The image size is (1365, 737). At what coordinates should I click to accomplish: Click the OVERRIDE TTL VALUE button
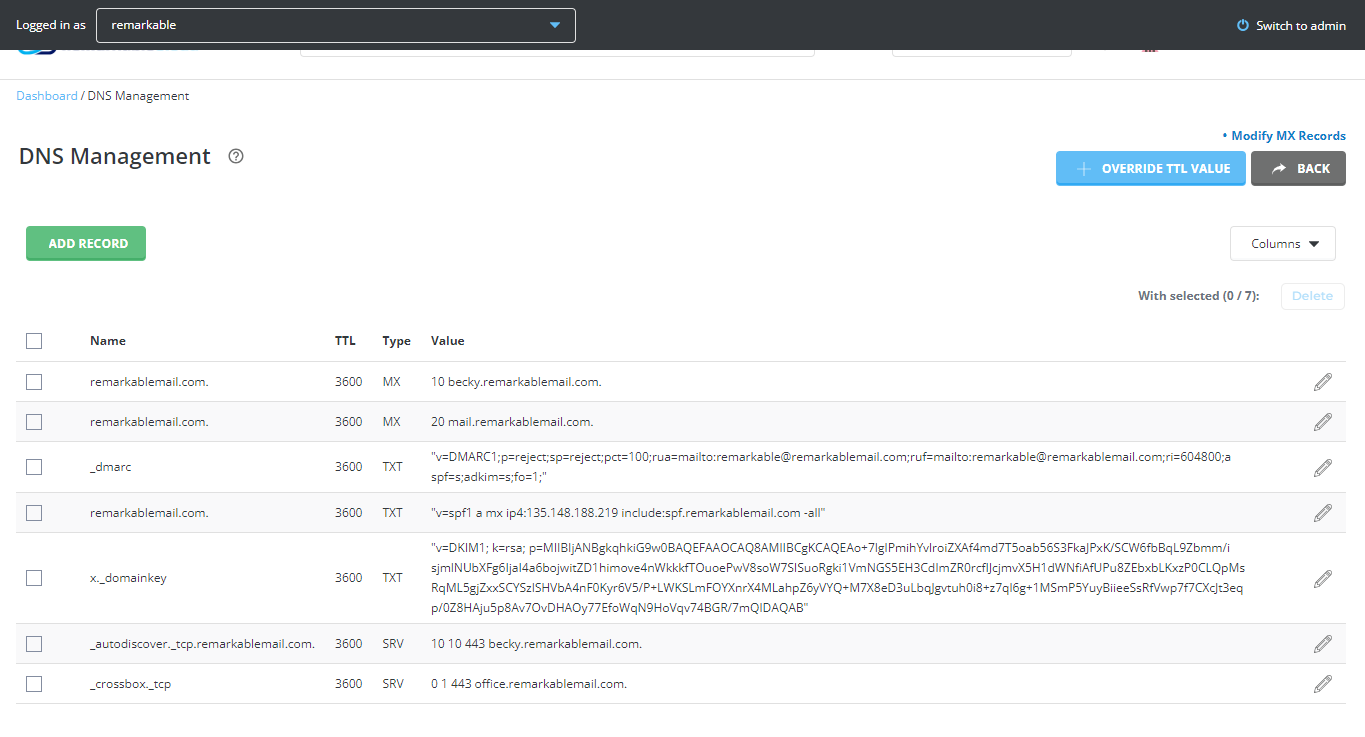click(1150, 169)
